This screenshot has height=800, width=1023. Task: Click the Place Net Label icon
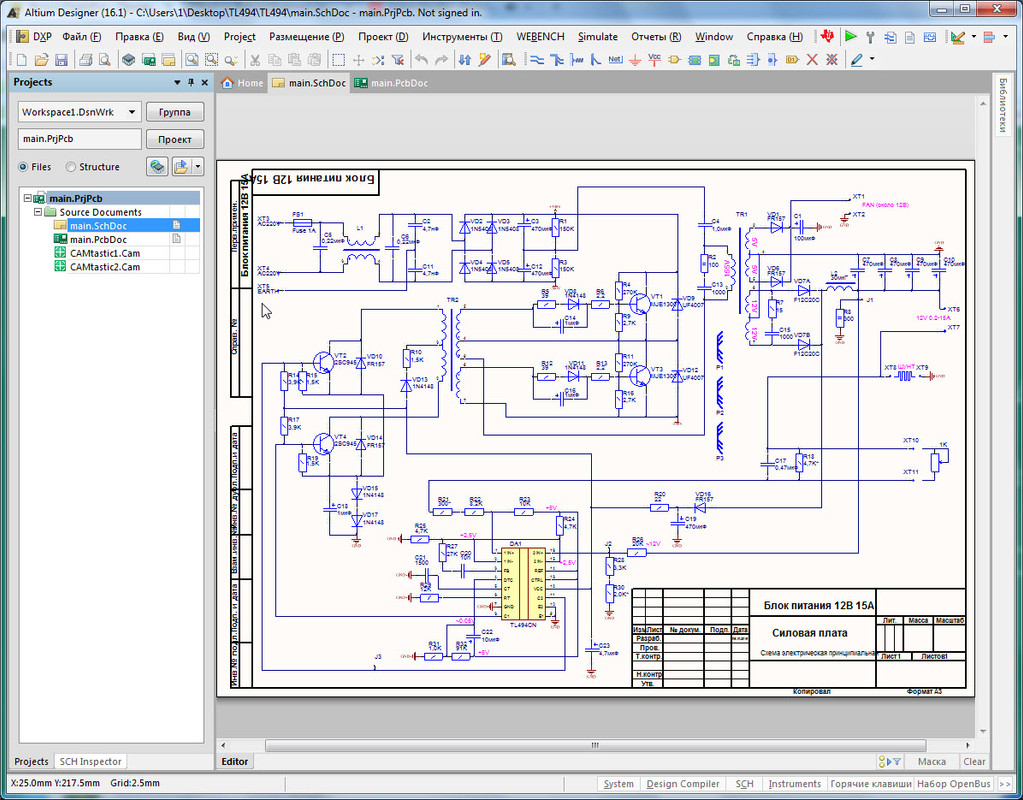click(615, 60)
